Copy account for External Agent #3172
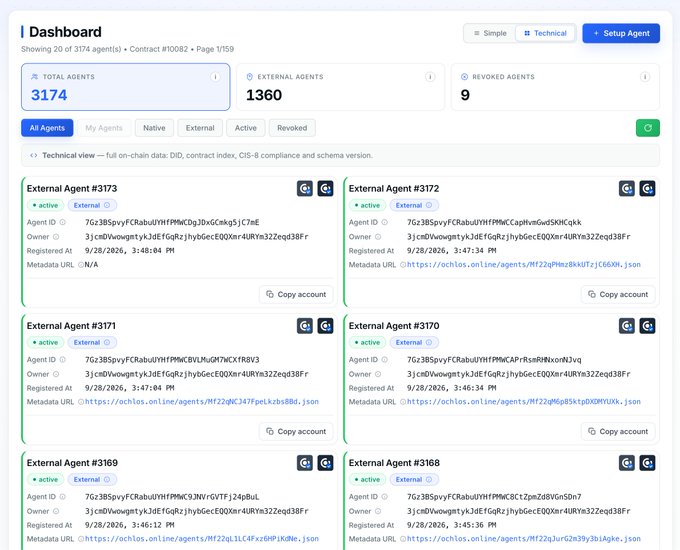The width and height of the screenshot is (680, 550). (x=618, y=295)
